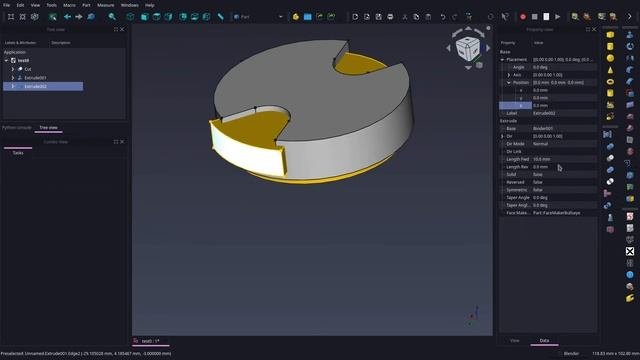Viewport: 640px width, 360px height.
Task: Switch to the Python console tab
Action: [17, 128]
